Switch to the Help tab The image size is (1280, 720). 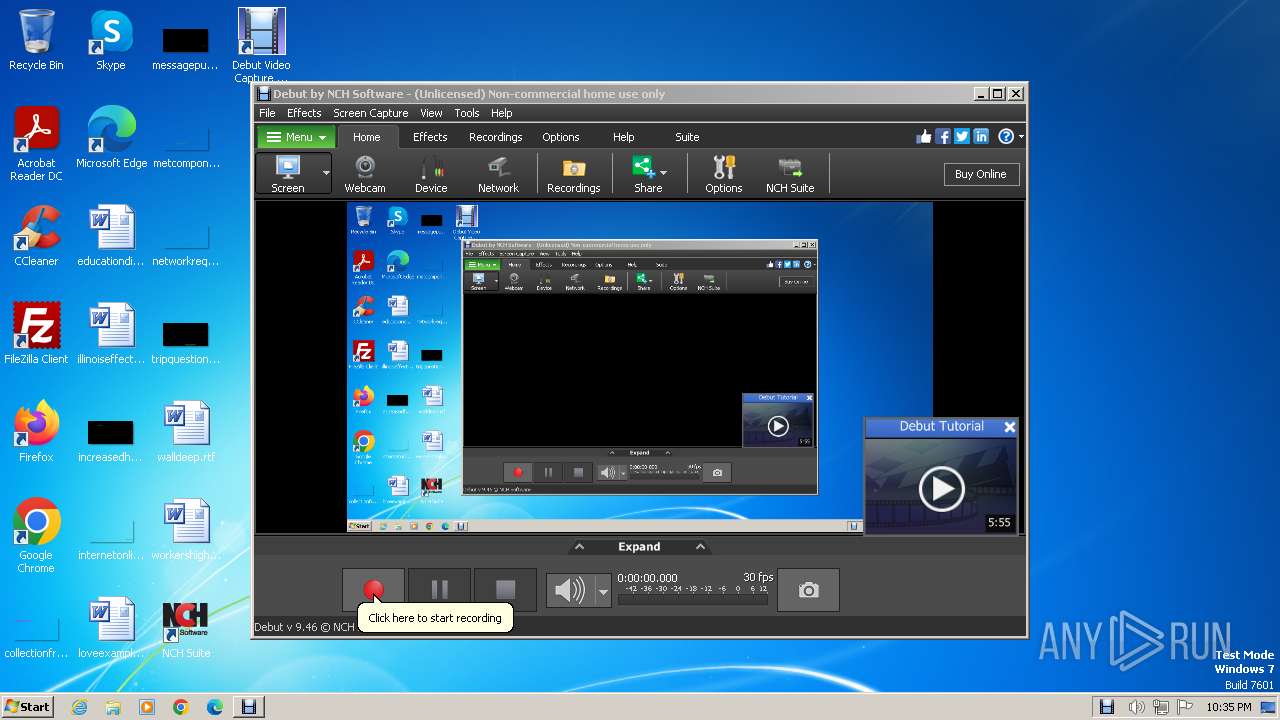point(623,137)
